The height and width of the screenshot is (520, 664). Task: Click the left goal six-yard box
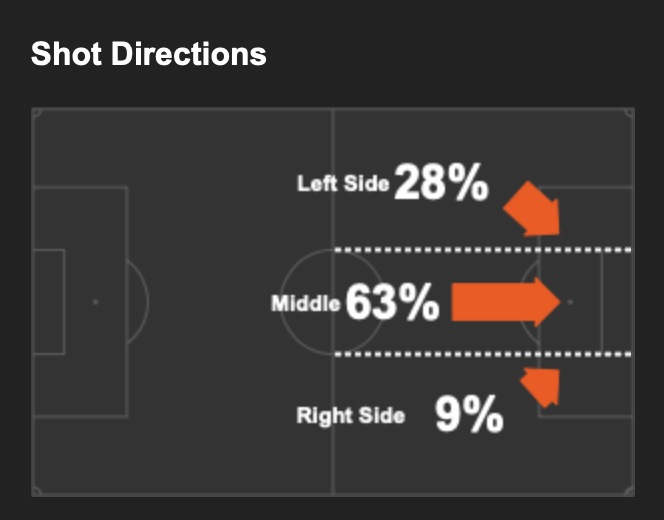[49, 301]
